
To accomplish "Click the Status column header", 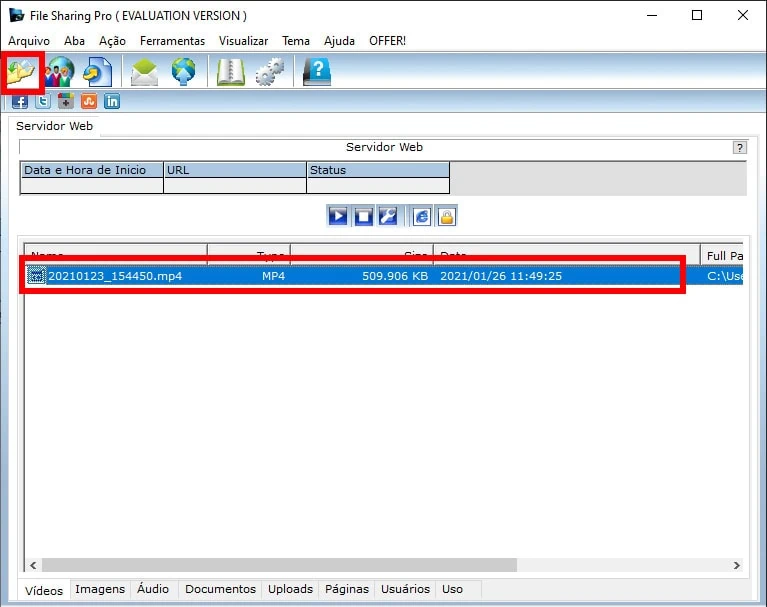I will coord(378,170).
